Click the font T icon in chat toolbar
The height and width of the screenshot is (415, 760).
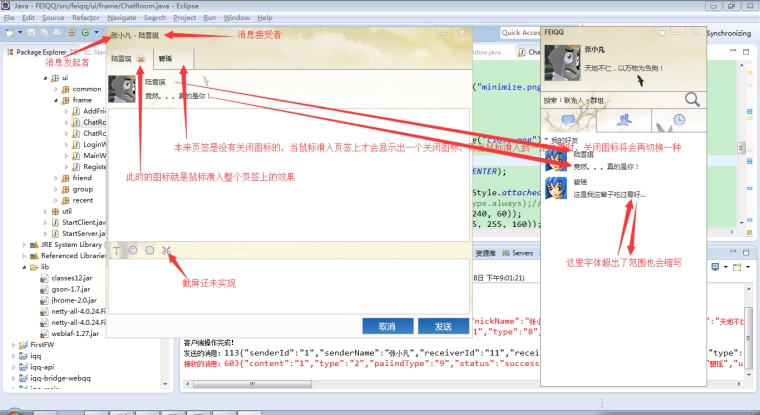click(116, 250)
